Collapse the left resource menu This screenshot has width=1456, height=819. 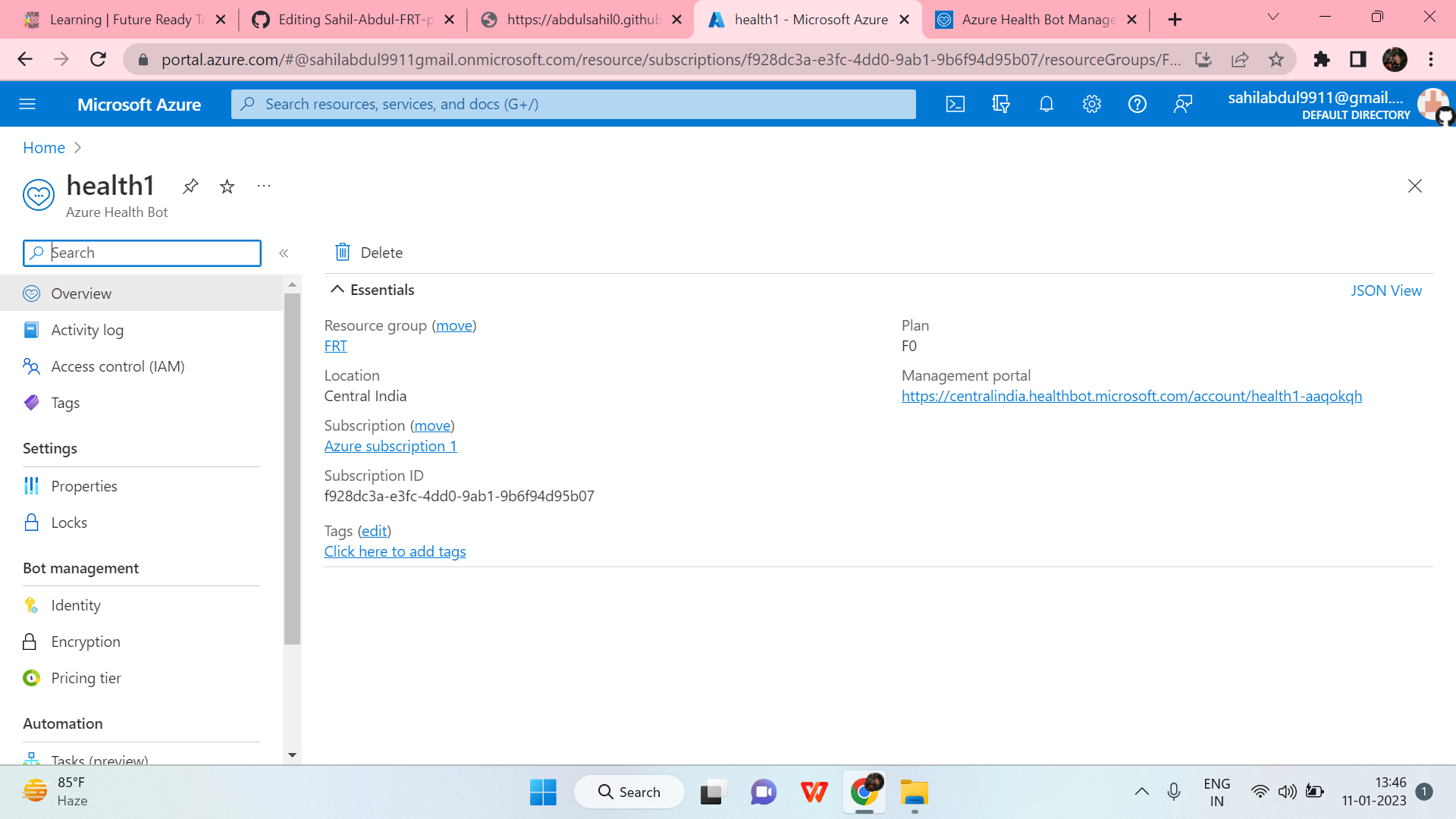(x=284, y=253)
